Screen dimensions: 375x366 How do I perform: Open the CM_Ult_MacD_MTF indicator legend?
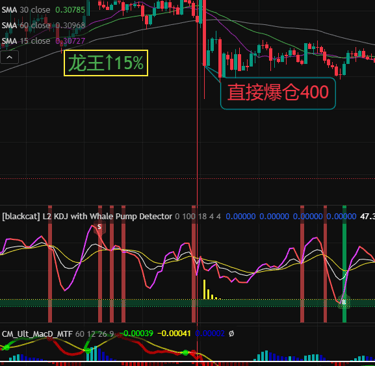point(37,333)
